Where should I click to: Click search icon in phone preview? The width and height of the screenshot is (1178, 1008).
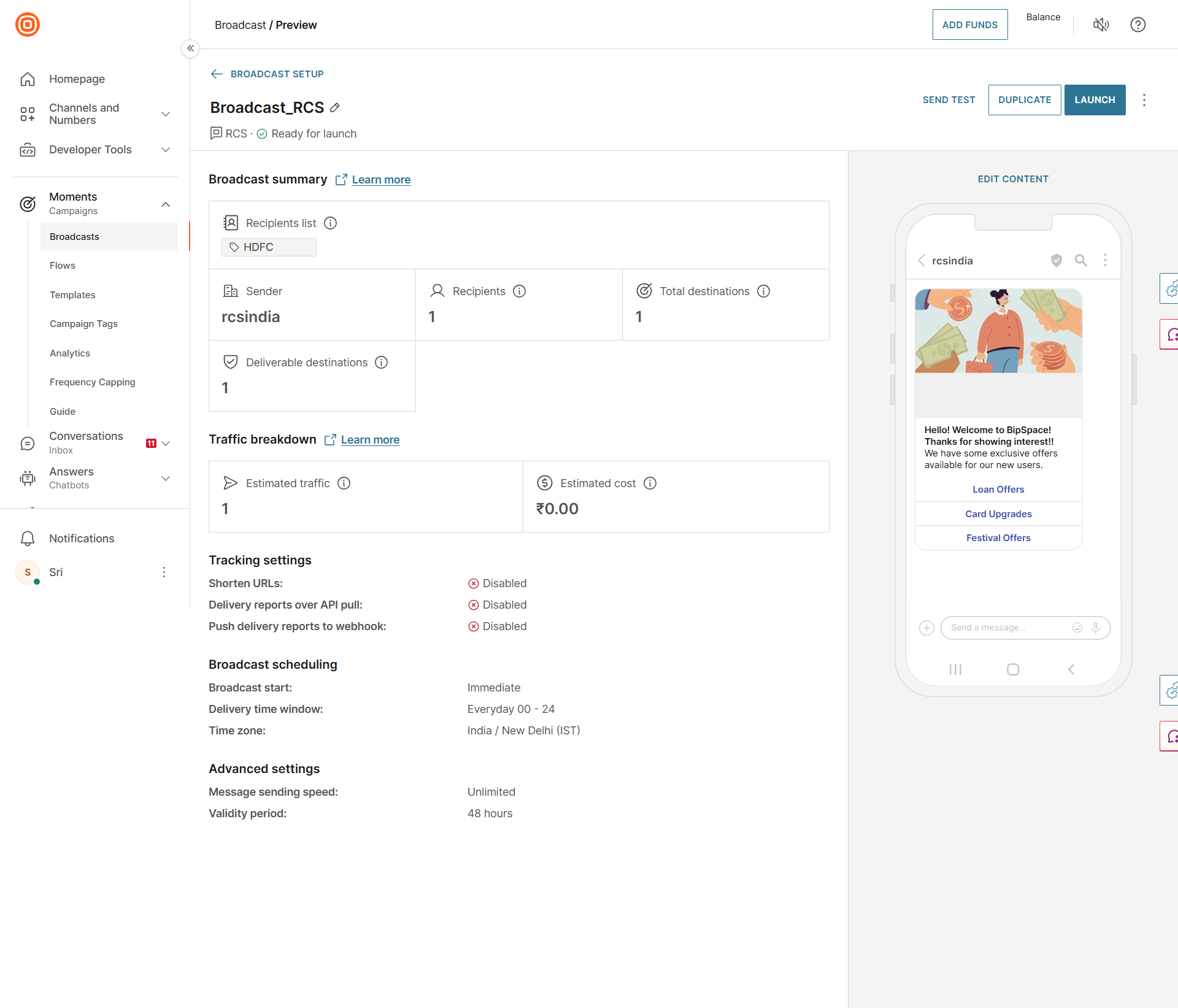(x=1080, y=260)
